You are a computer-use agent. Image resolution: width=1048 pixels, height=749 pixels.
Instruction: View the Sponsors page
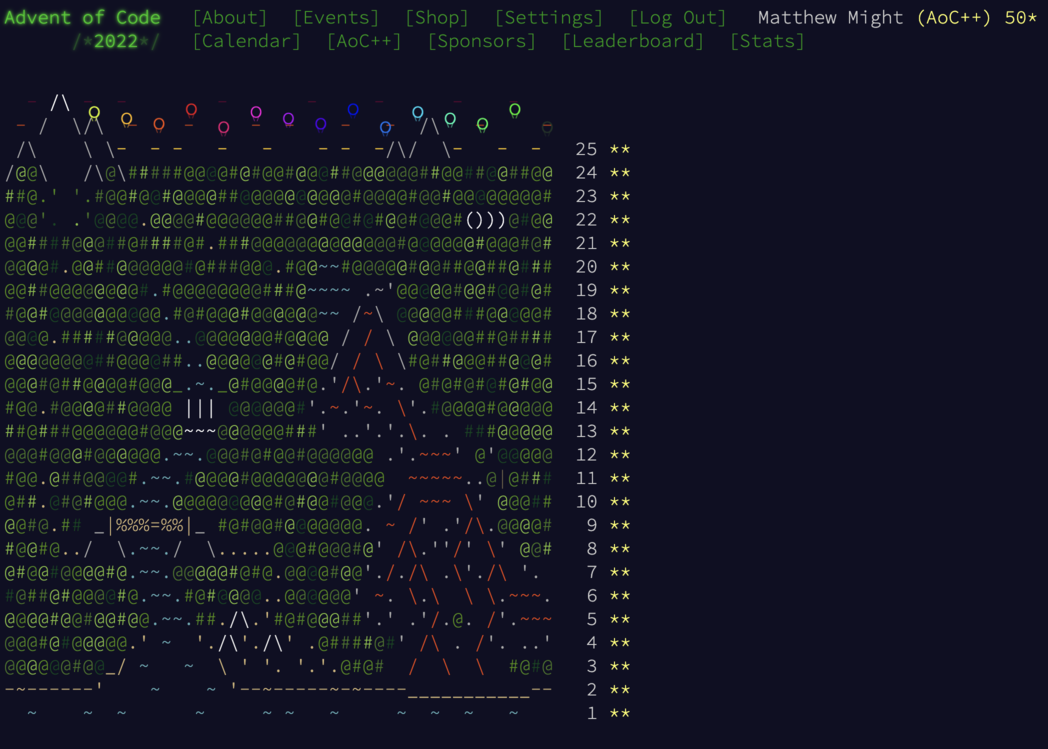click(x=482, y=41)
